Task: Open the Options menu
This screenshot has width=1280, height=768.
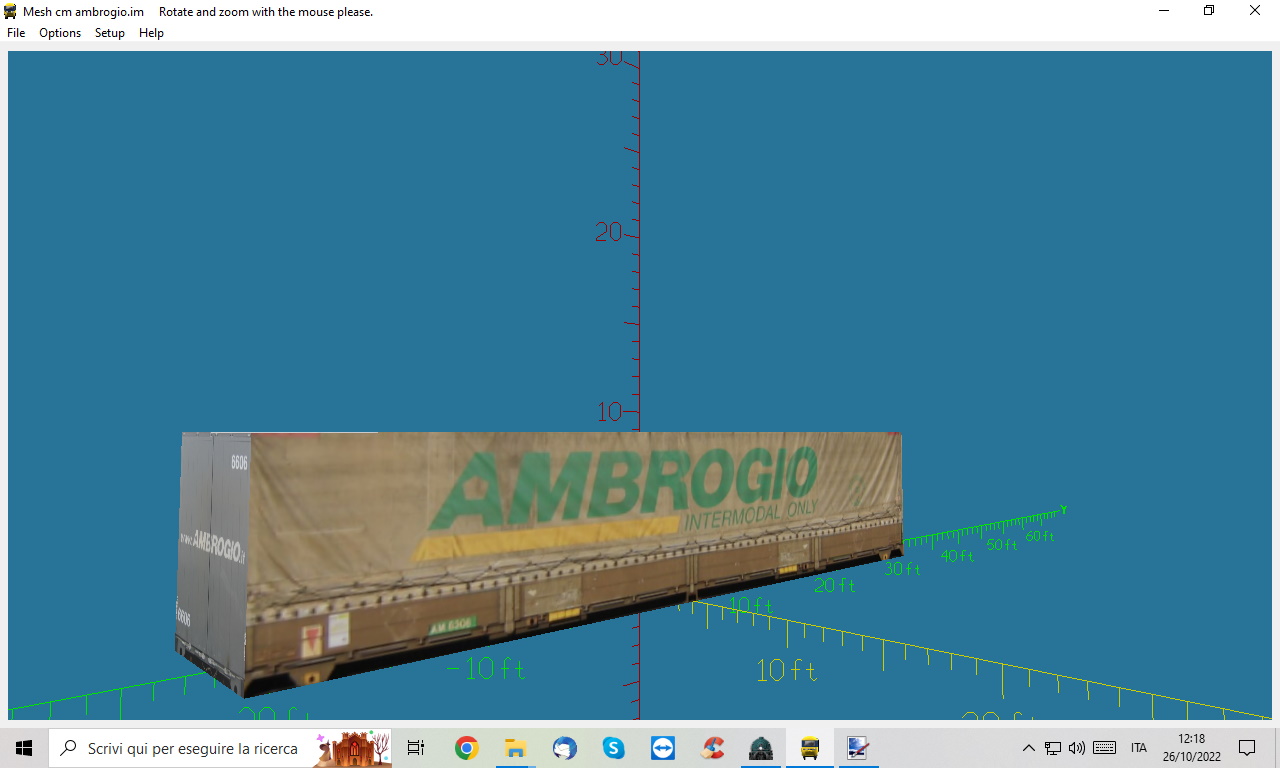Action: tap(60, 33)
